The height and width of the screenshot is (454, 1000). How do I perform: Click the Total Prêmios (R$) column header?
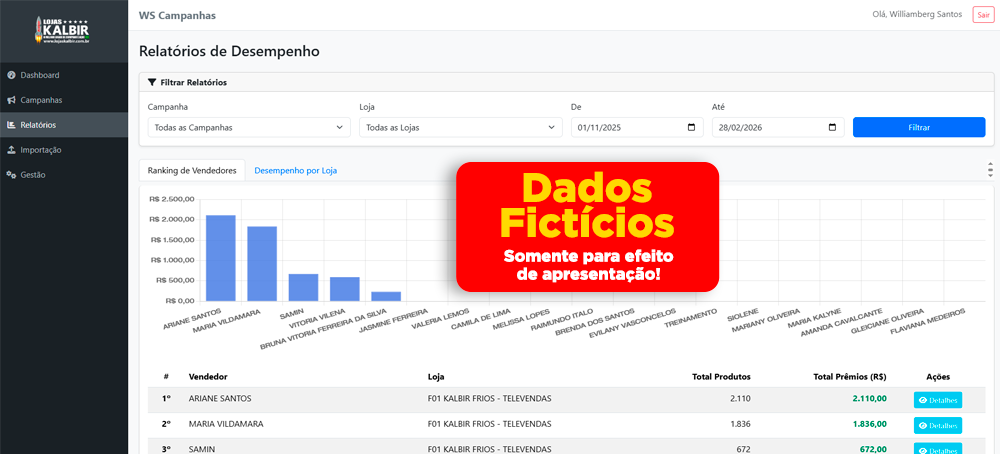850,377
